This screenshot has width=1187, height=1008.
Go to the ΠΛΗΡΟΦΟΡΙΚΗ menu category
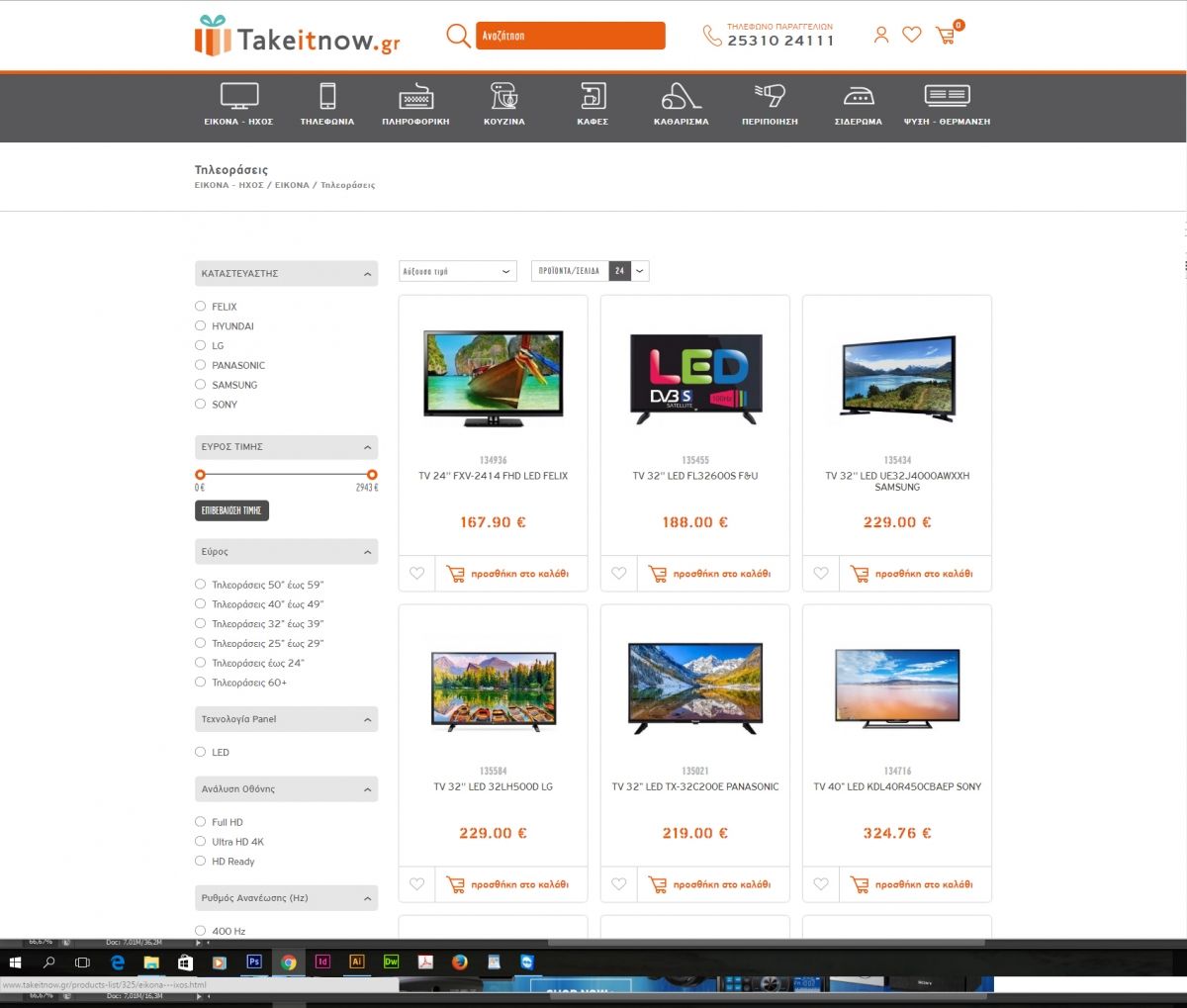point(415,104)
